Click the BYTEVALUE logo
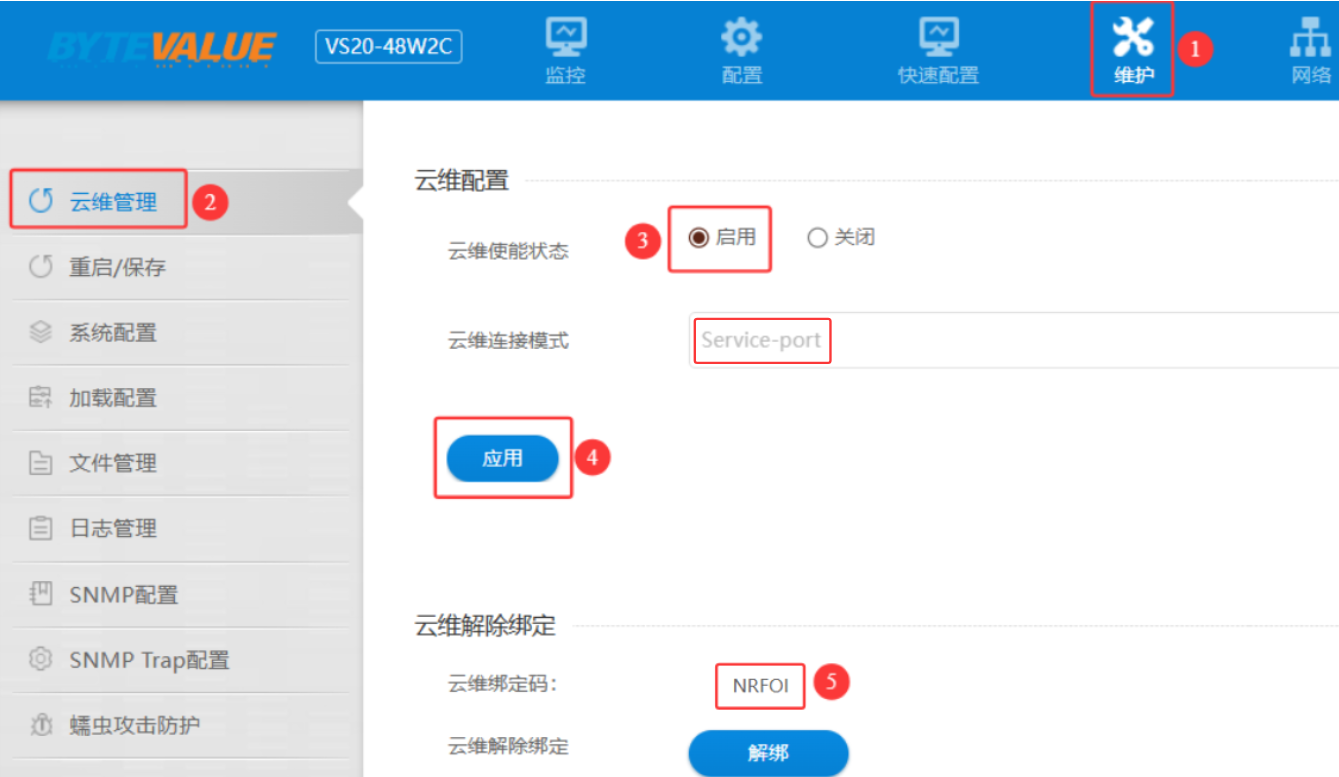1339x777 pixels. (x=161, y=47)
